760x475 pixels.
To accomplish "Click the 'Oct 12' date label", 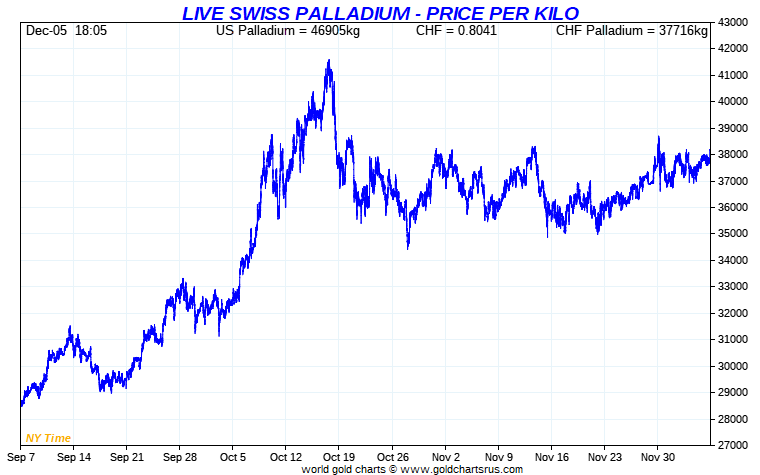I will [286, 457].
